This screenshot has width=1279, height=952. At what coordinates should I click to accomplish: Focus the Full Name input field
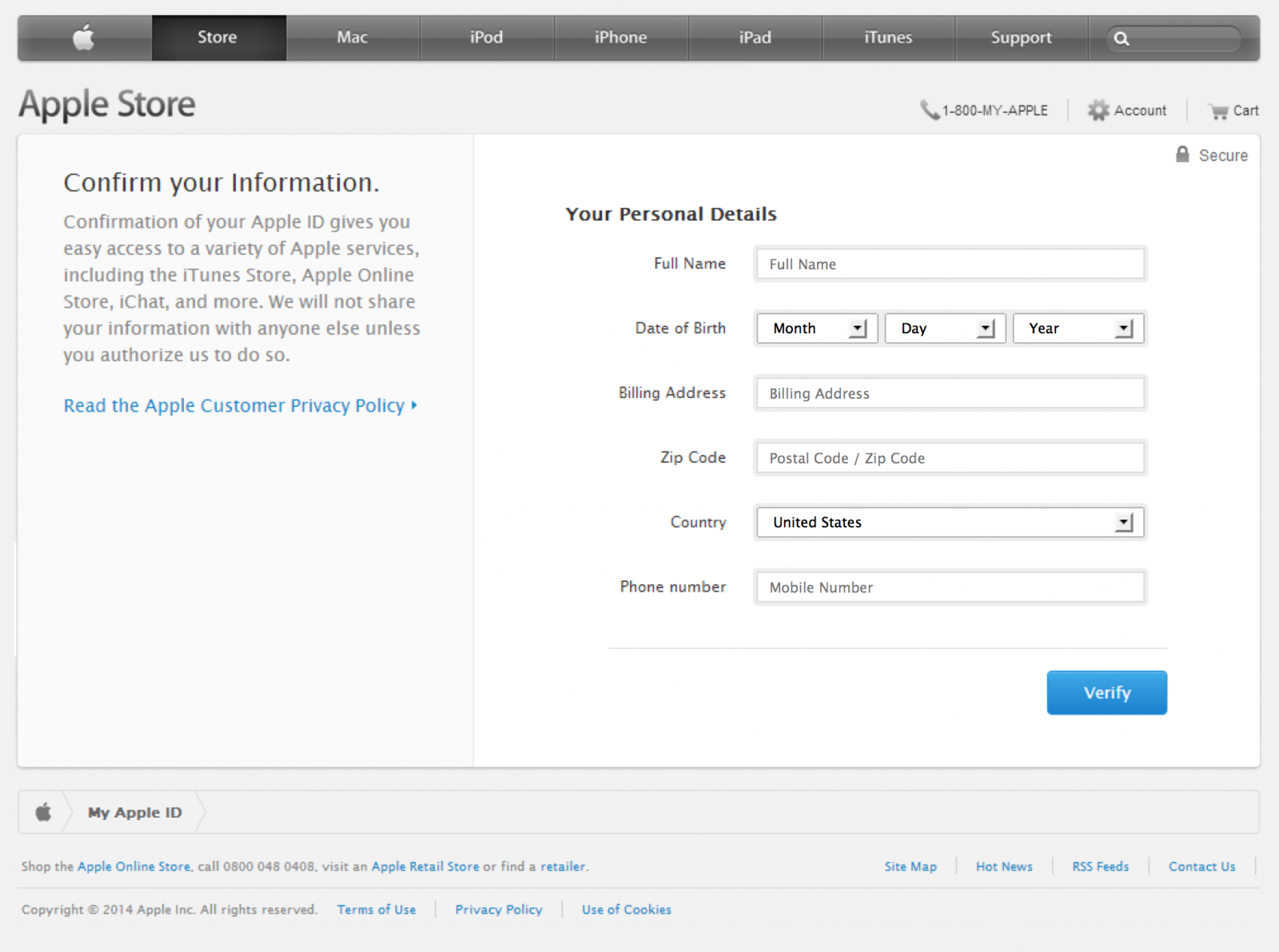point(950,264)
